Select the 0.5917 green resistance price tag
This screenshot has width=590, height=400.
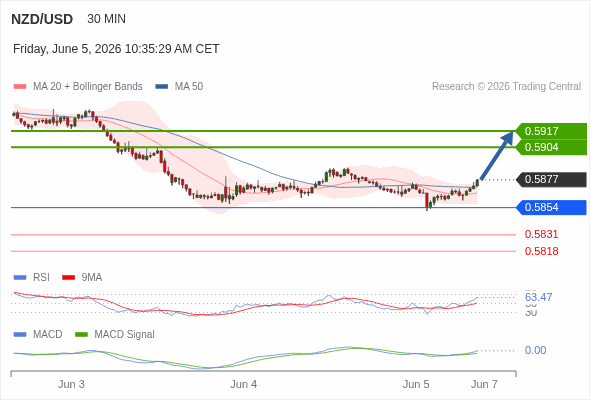pos(551,131)
